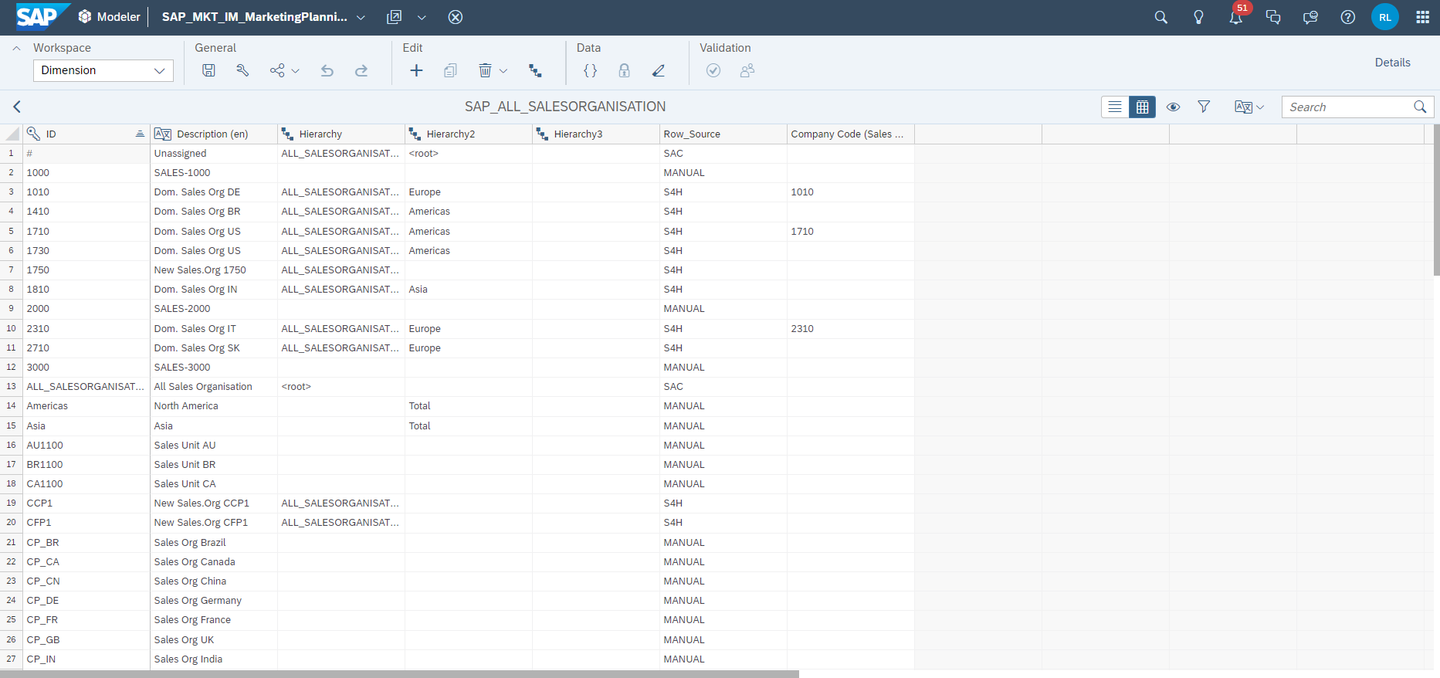Viewport: 1440px width, 678px height.
Task: Click the 'SAC' Row_Source cell in row 1
Action: click(x=723, y=153)
